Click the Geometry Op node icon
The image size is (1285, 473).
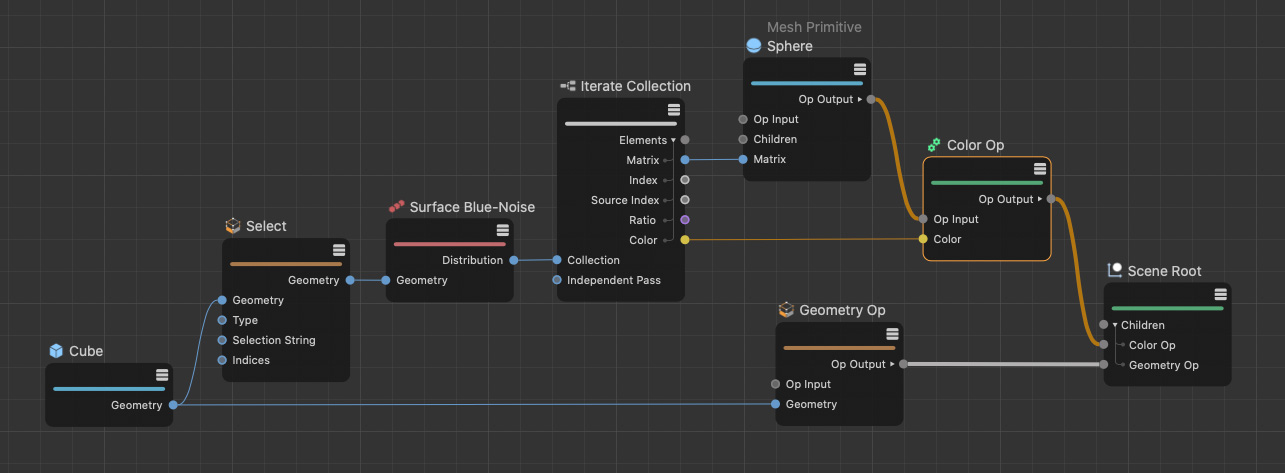click(x=786, y=310)
